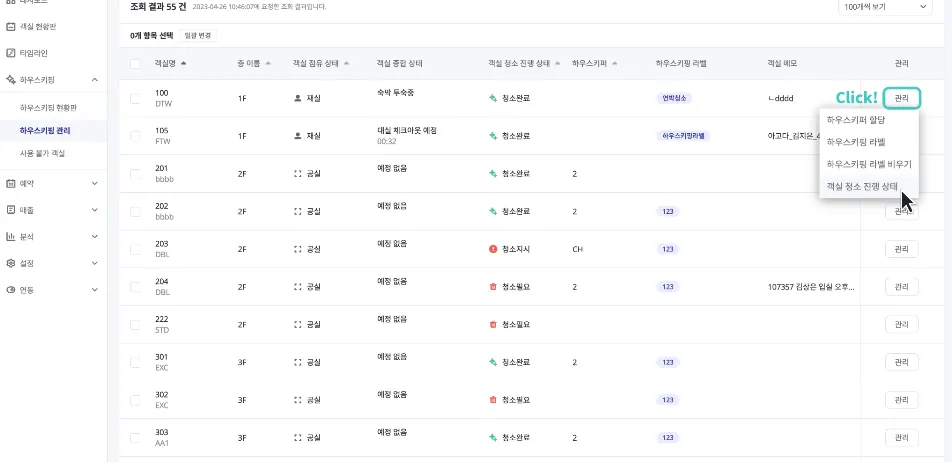The image size is (952, 462).
Task: Click the 객실 현황판 calendar icon
Action: pos(11,25)
